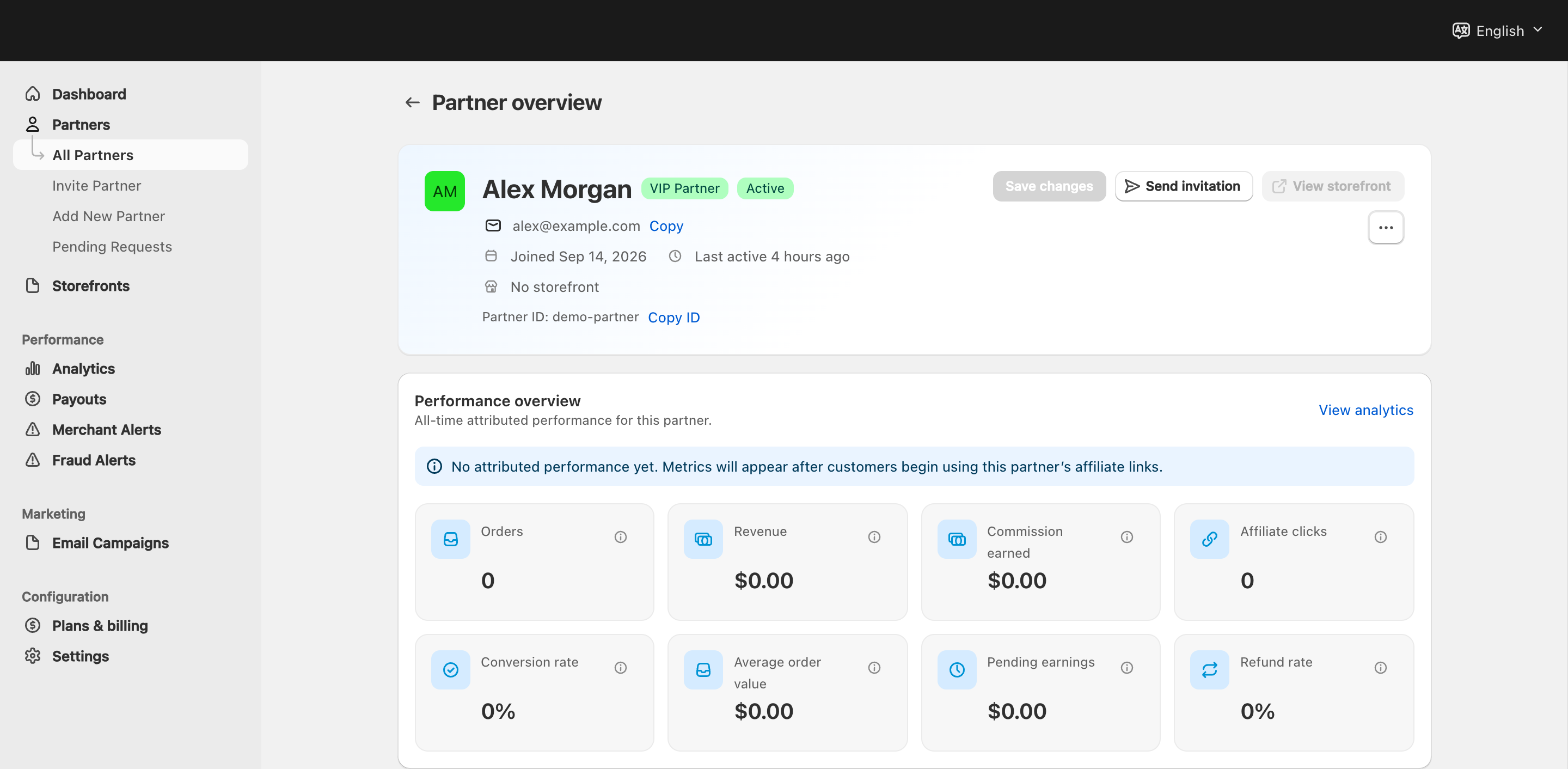Click the Commission earned info icon

[1126, 536]
